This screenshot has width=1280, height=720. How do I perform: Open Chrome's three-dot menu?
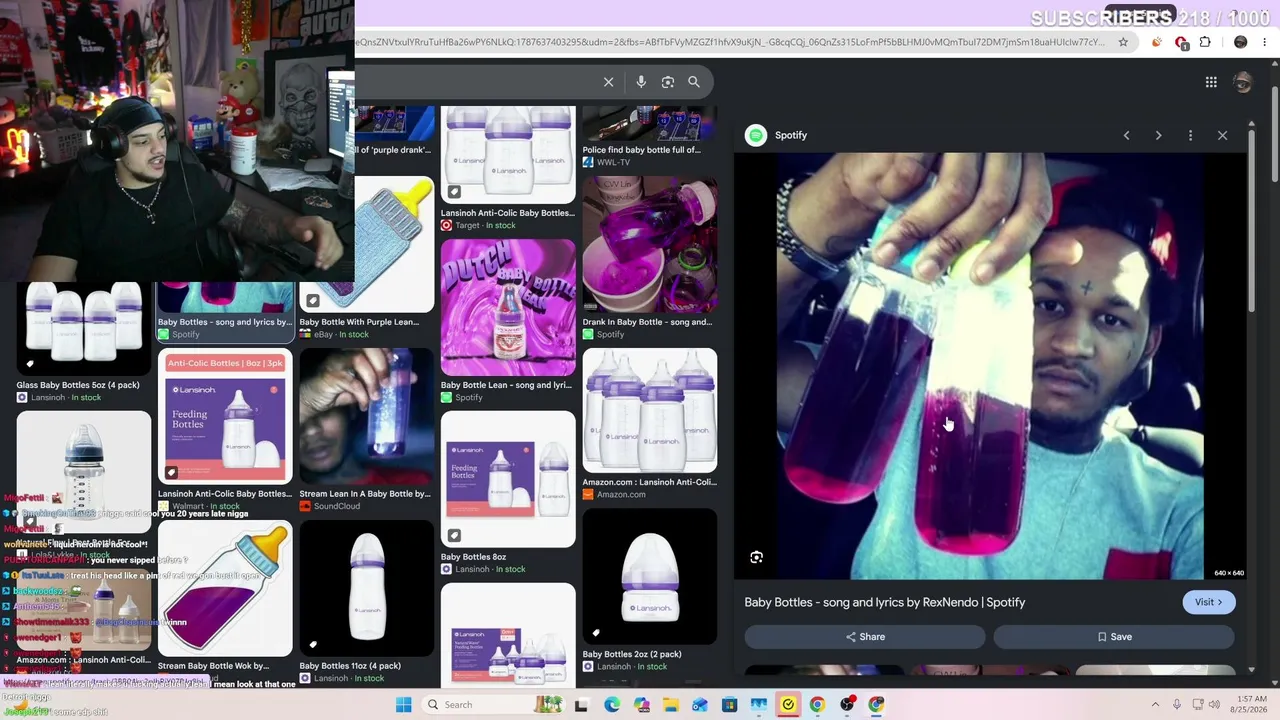(x=1265, y=42)
